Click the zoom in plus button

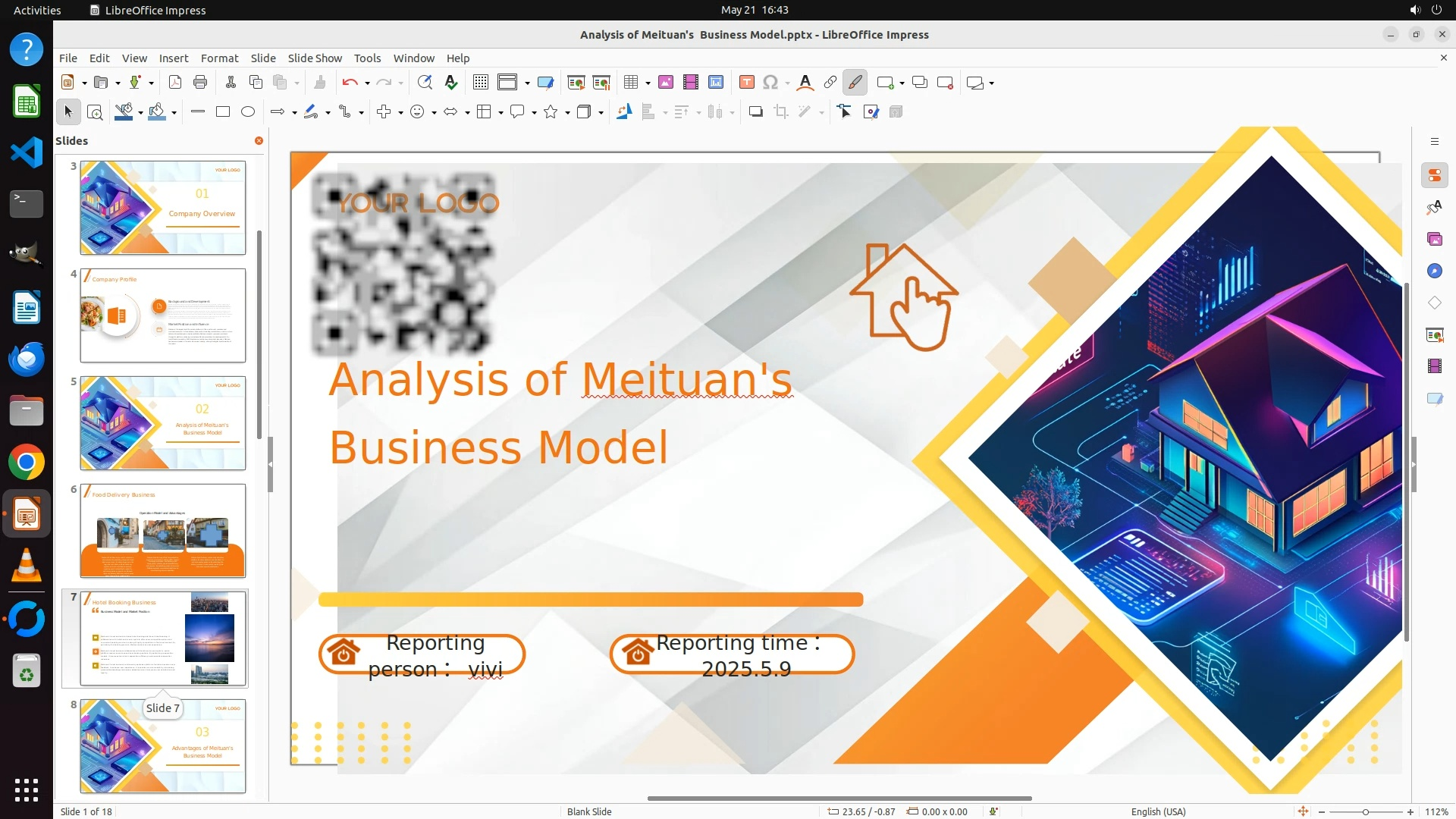pyautogui.click(x=1410, y=812)
